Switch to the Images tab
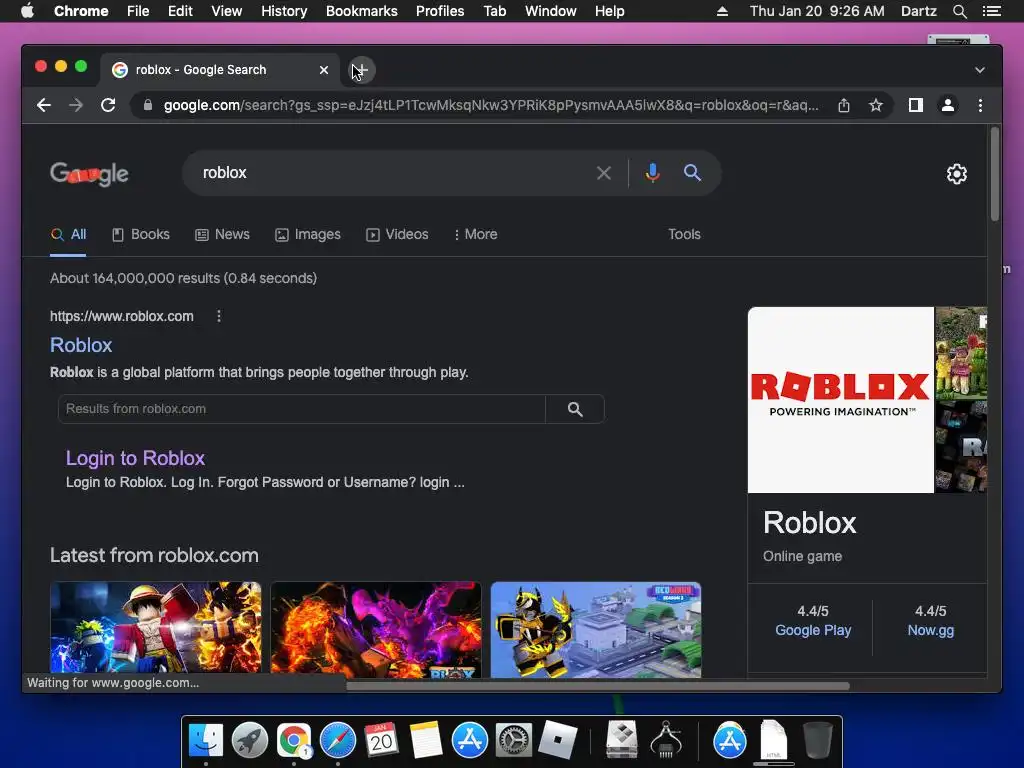Viewport: 1024px width, 768px height. pos(308,234)
